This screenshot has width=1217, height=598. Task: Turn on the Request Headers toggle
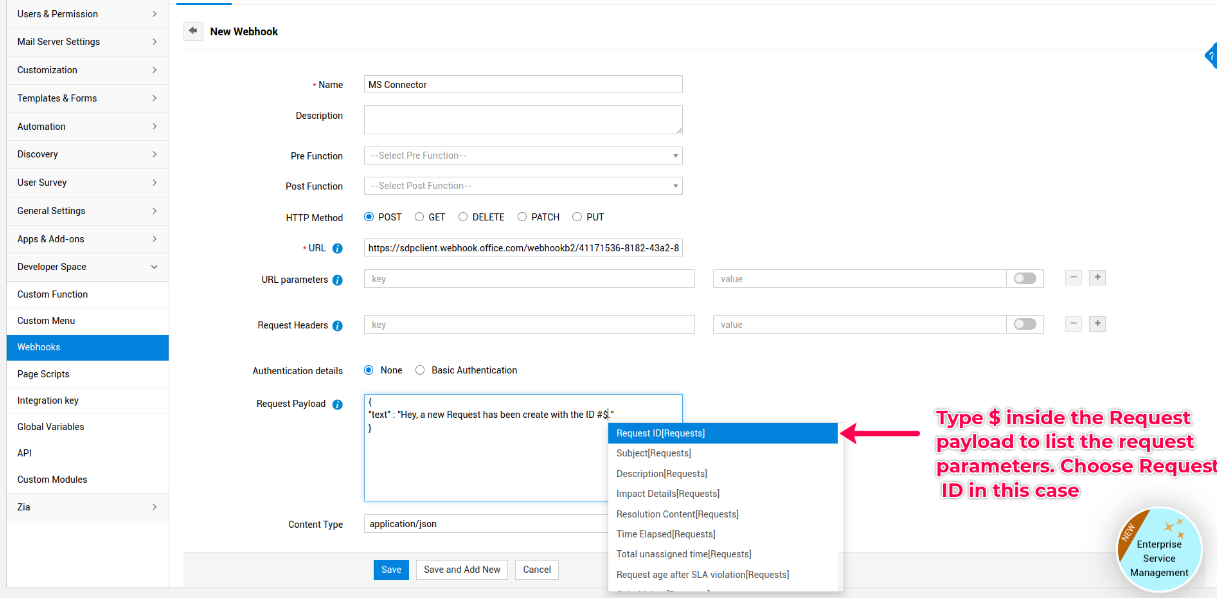point(1025,325)
